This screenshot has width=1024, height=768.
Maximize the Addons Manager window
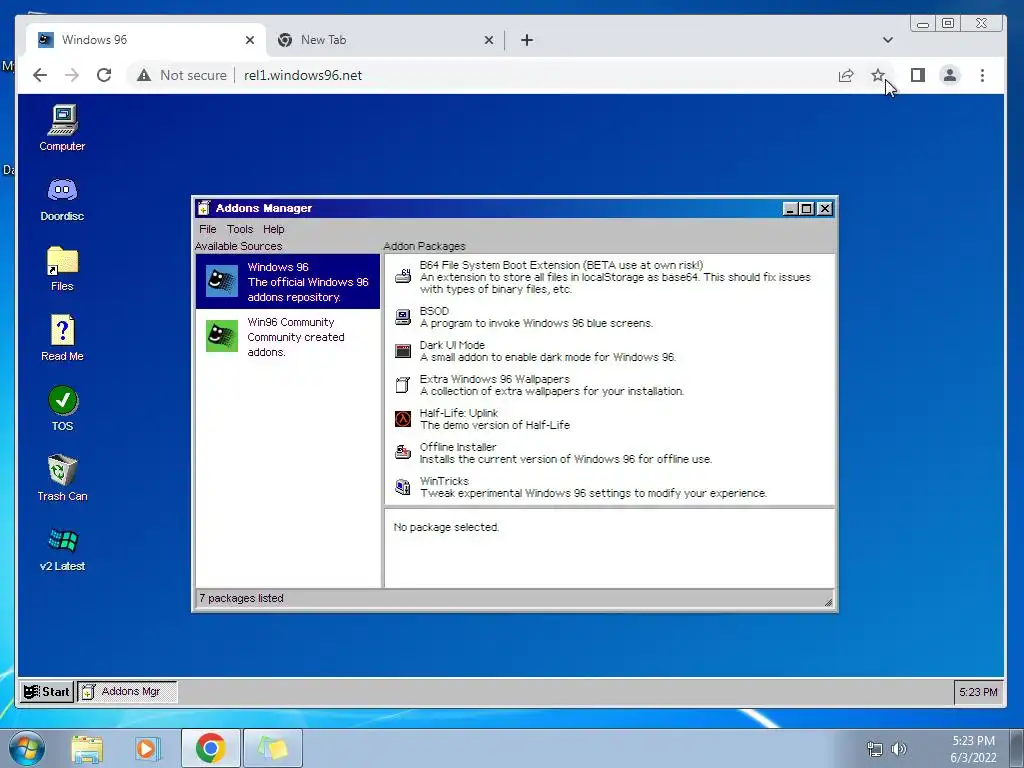807,208
